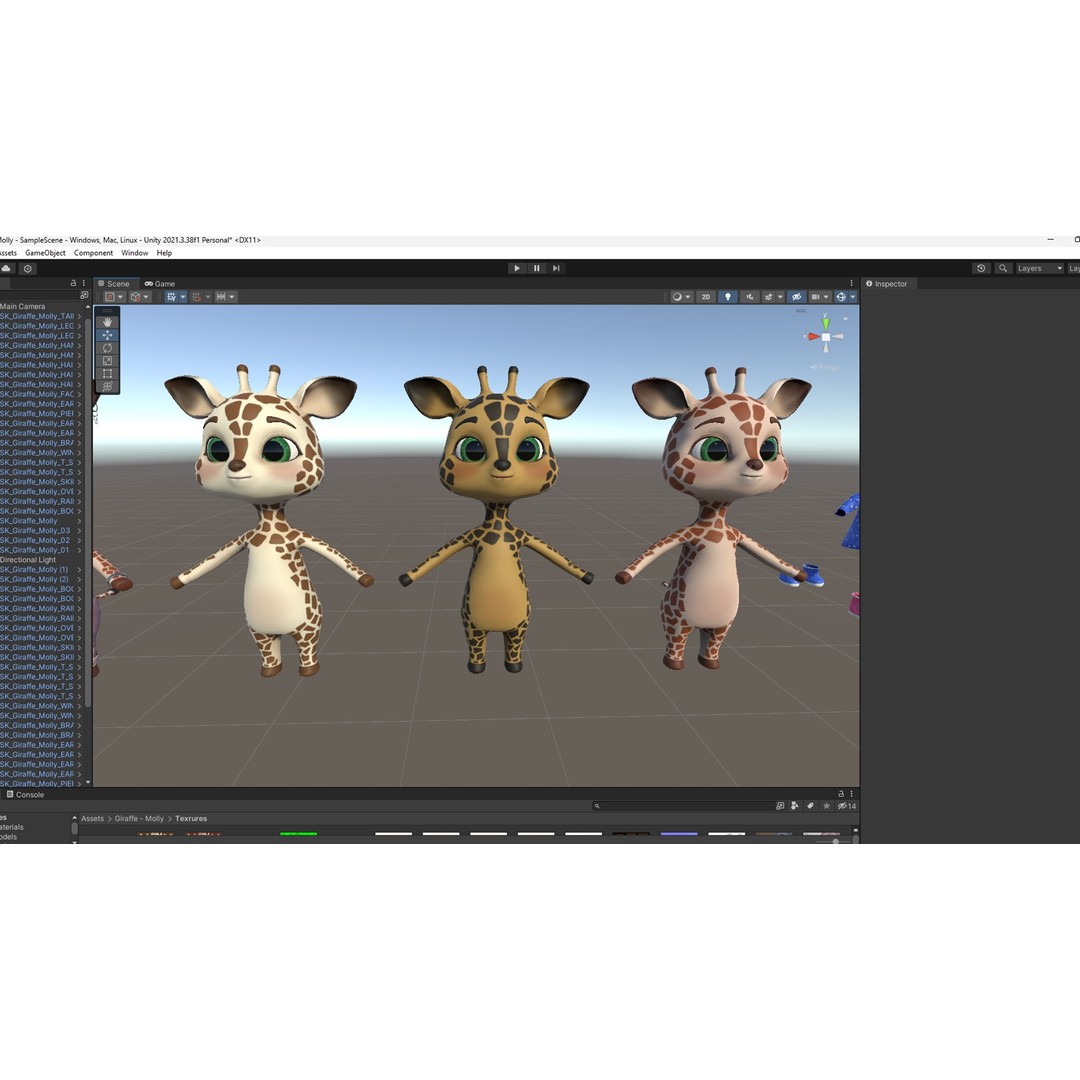This screenshot has height=1080, width=1080.
Task: Open the Window menu
Action: (134, 253)
